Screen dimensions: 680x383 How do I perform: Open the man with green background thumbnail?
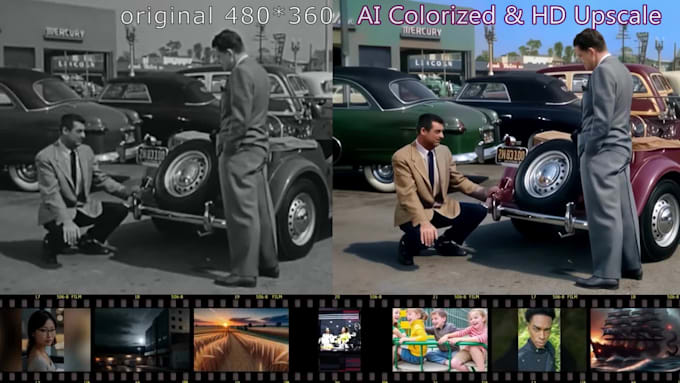(539, 340)
